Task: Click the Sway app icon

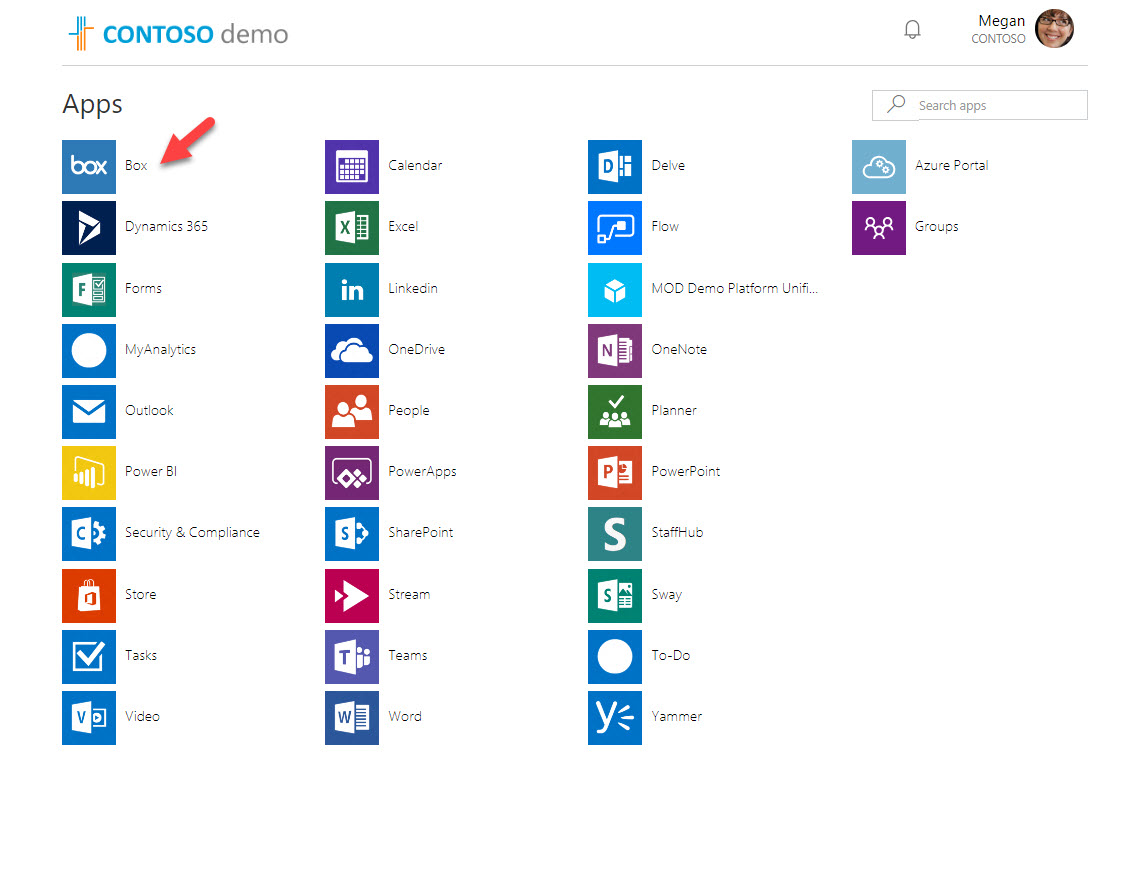Action: click(614, 596)
